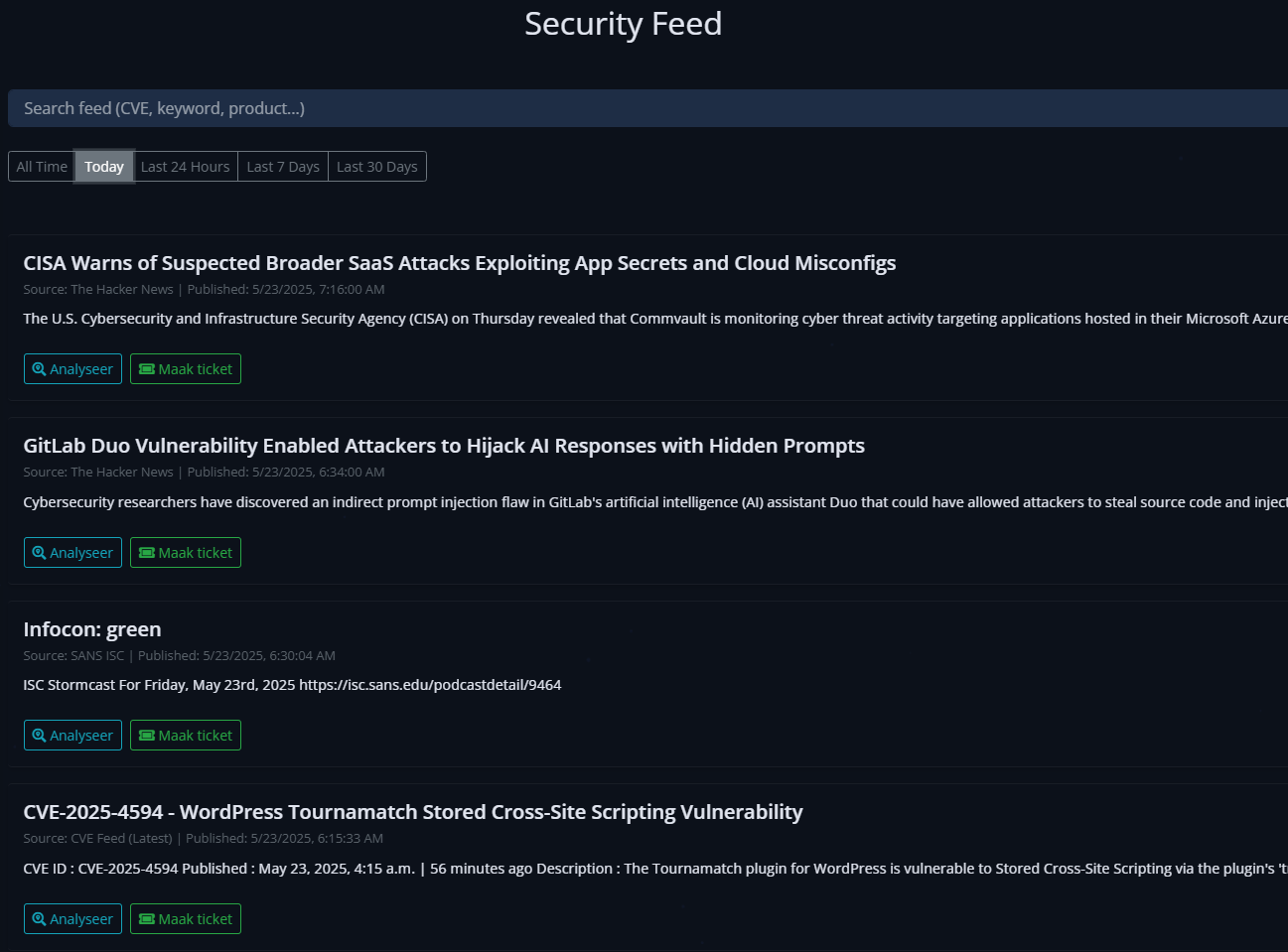Click ticket icon on GitLab Duo article's Maak ticket
The width and height of the screenshot is (1288, 952).
[x=147, y=553]
